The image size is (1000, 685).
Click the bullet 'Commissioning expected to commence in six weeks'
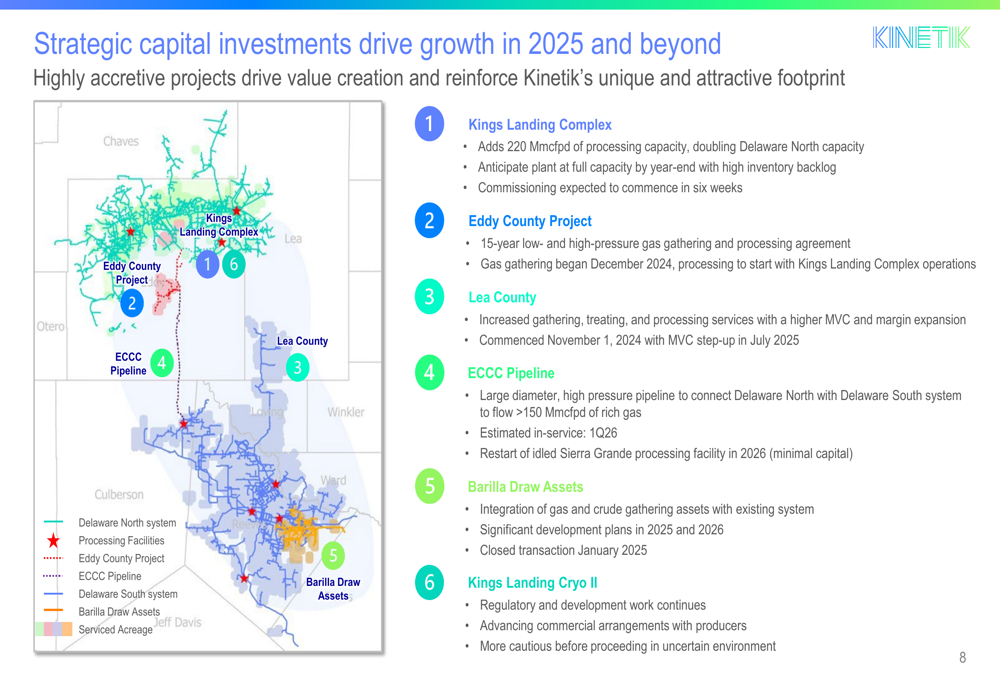(610, 188)
